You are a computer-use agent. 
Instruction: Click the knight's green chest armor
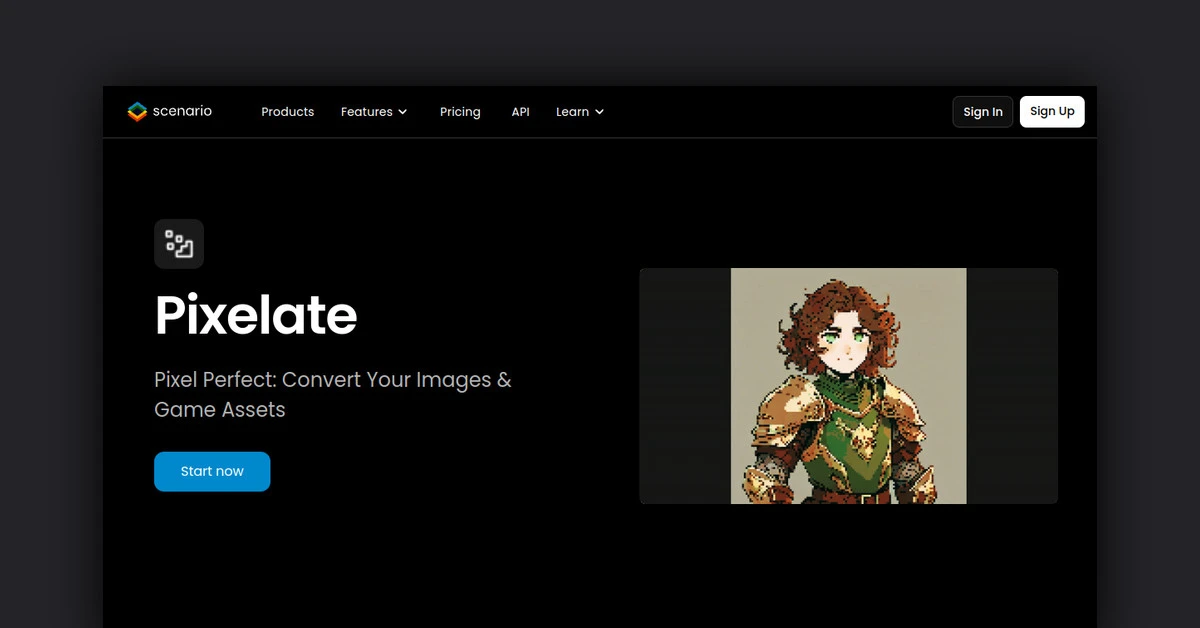click(848, 442)
